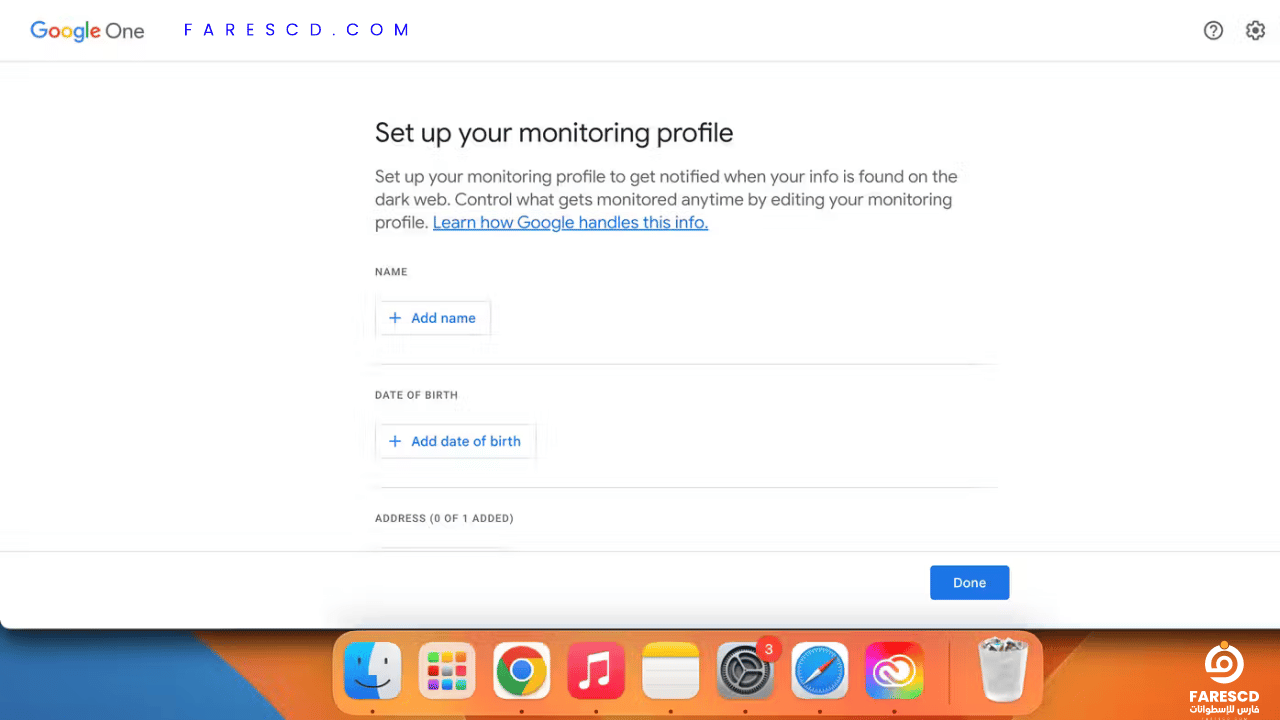Click the blue Done button

969,583
